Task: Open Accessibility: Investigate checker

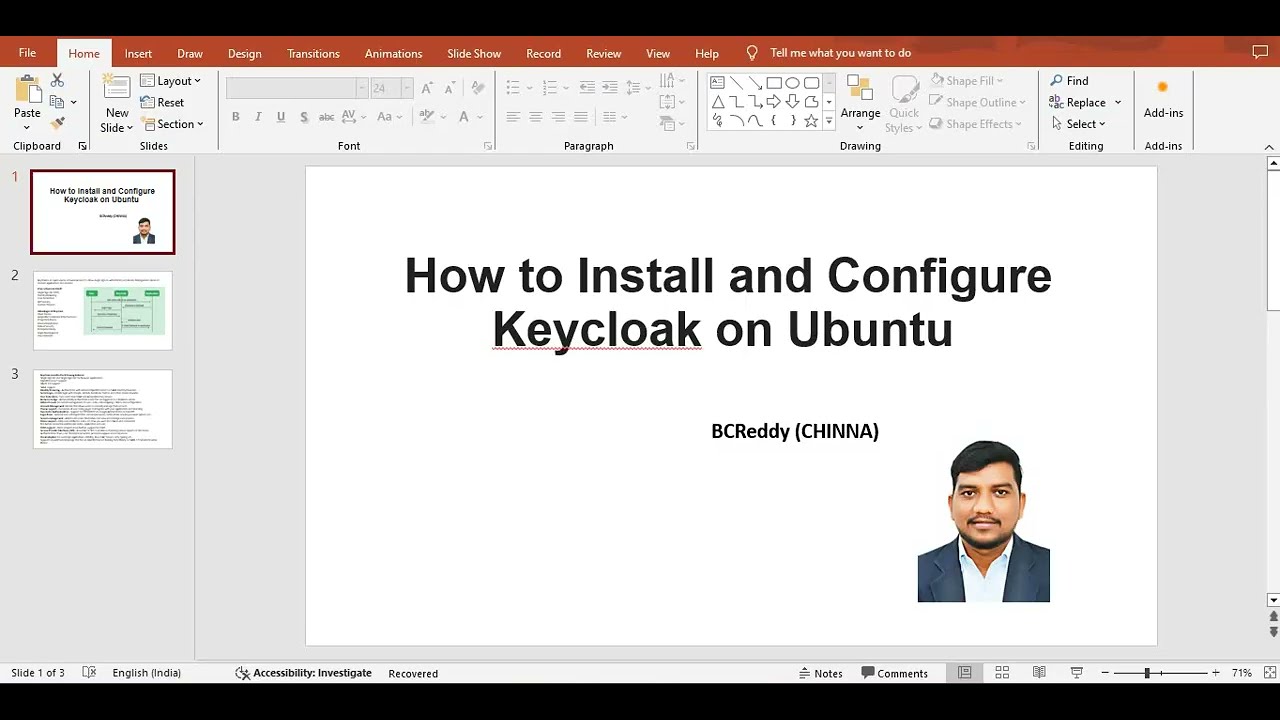Action: coord(303,673)
